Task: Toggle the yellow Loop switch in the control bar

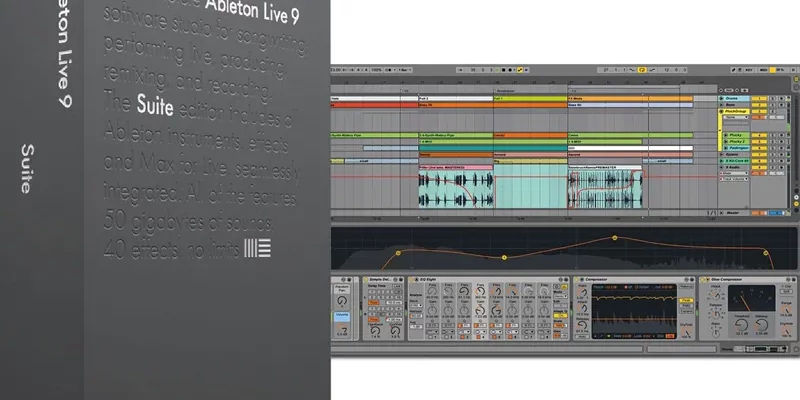Action: pos(642,70)
